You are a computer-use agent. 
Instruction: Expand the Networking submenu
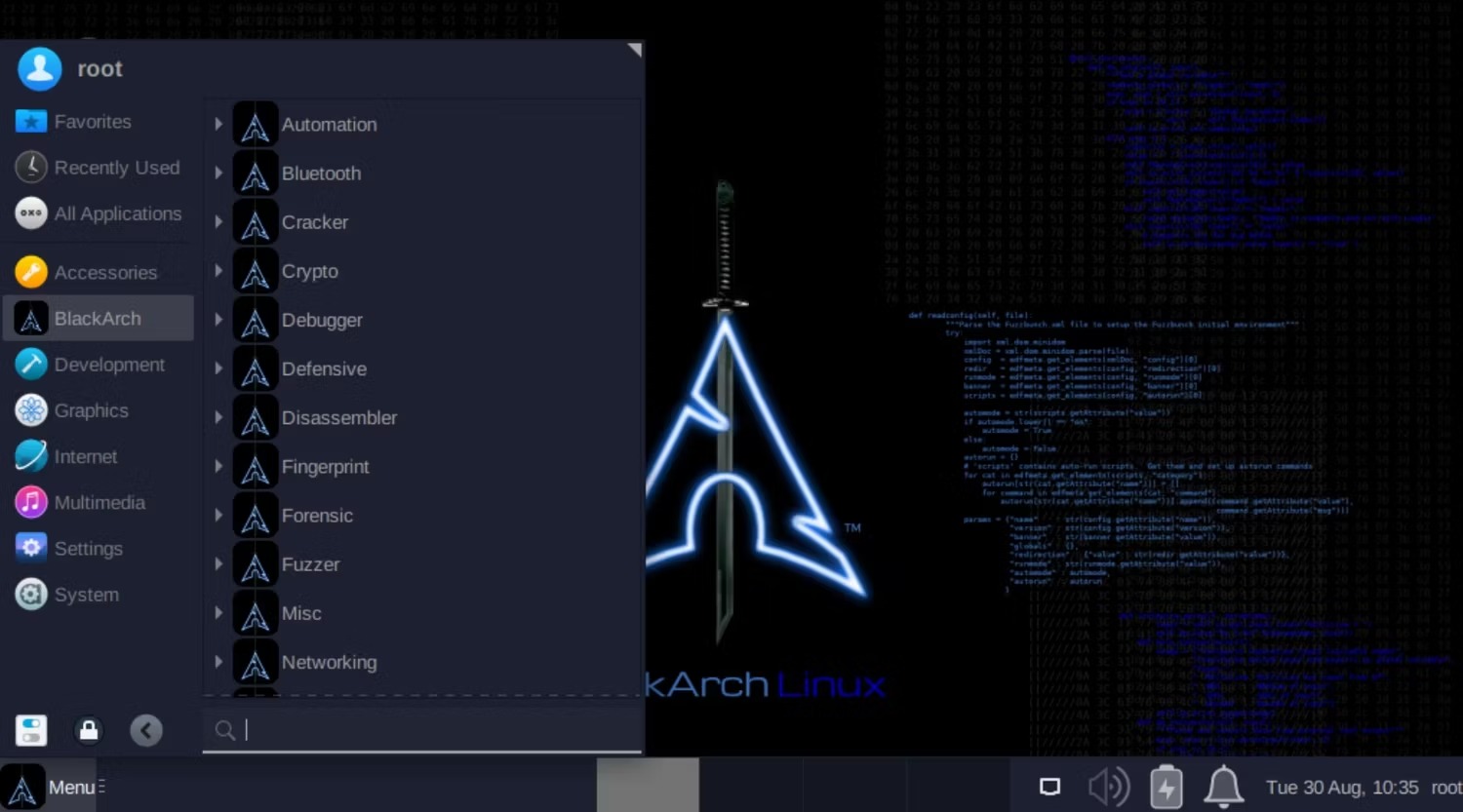(217, 661)
